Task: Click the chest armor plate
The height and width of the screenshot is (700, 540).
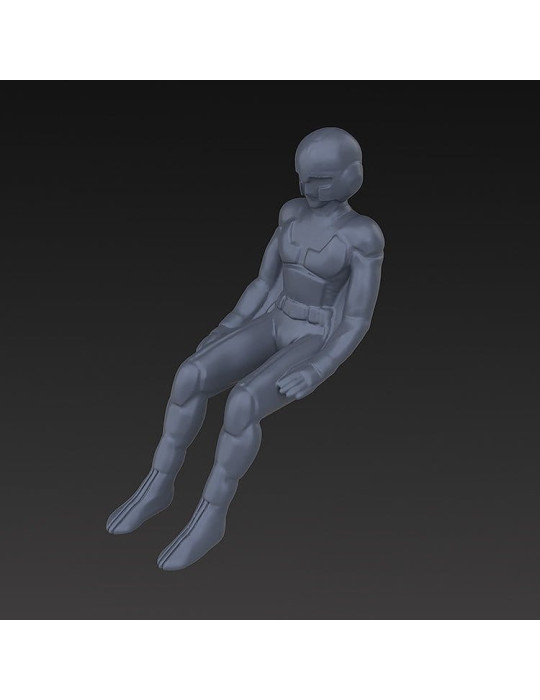Action: pos(315,249)
